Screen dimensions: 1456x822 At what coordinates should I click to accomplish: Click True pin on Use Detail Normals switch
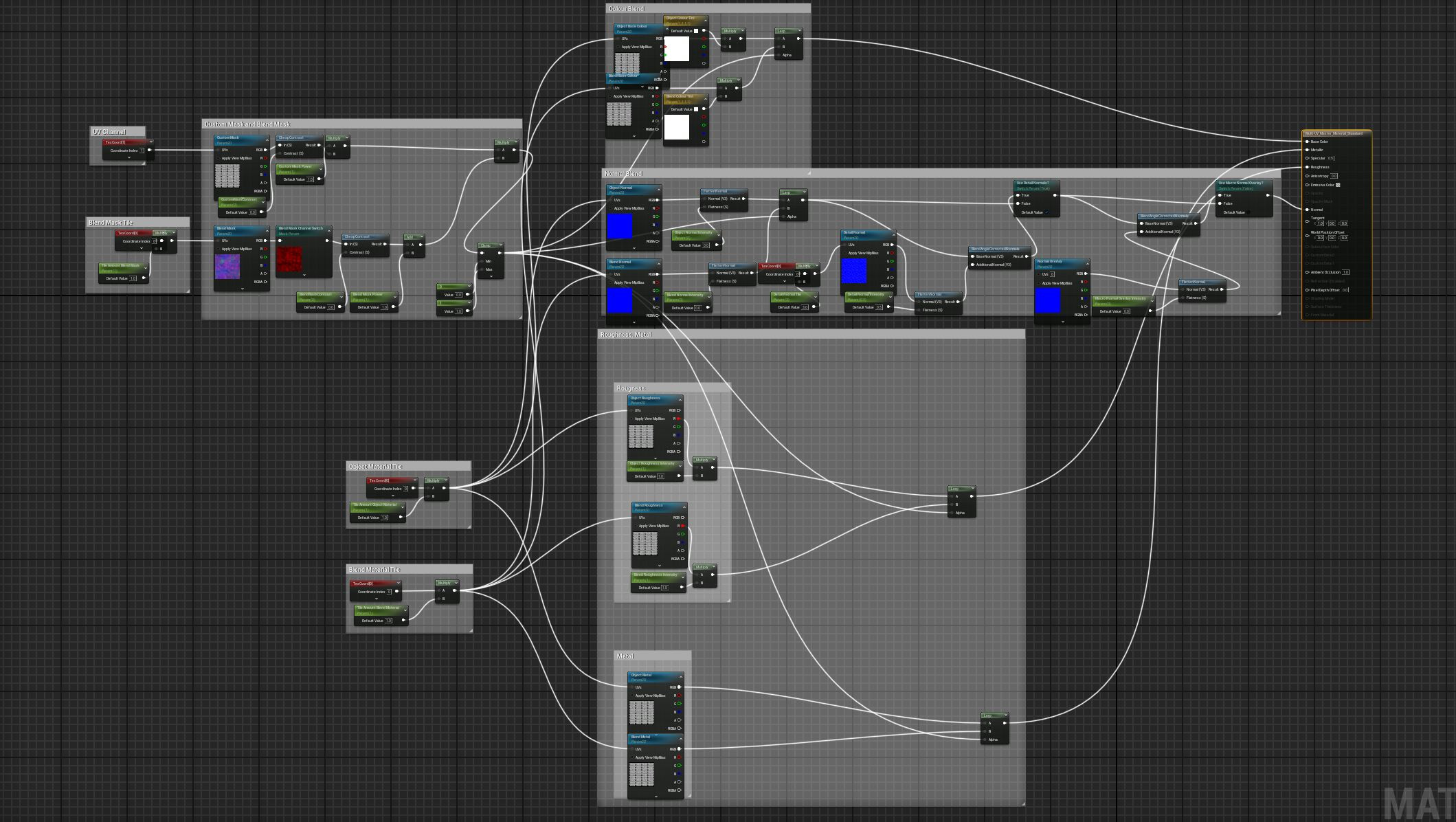[x=1018, y=195]
